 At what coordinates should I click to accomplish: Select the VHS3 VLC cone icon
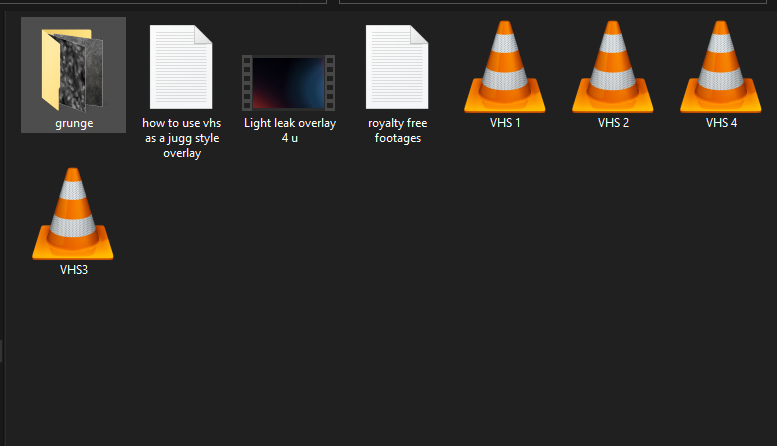tap(73, 214)
